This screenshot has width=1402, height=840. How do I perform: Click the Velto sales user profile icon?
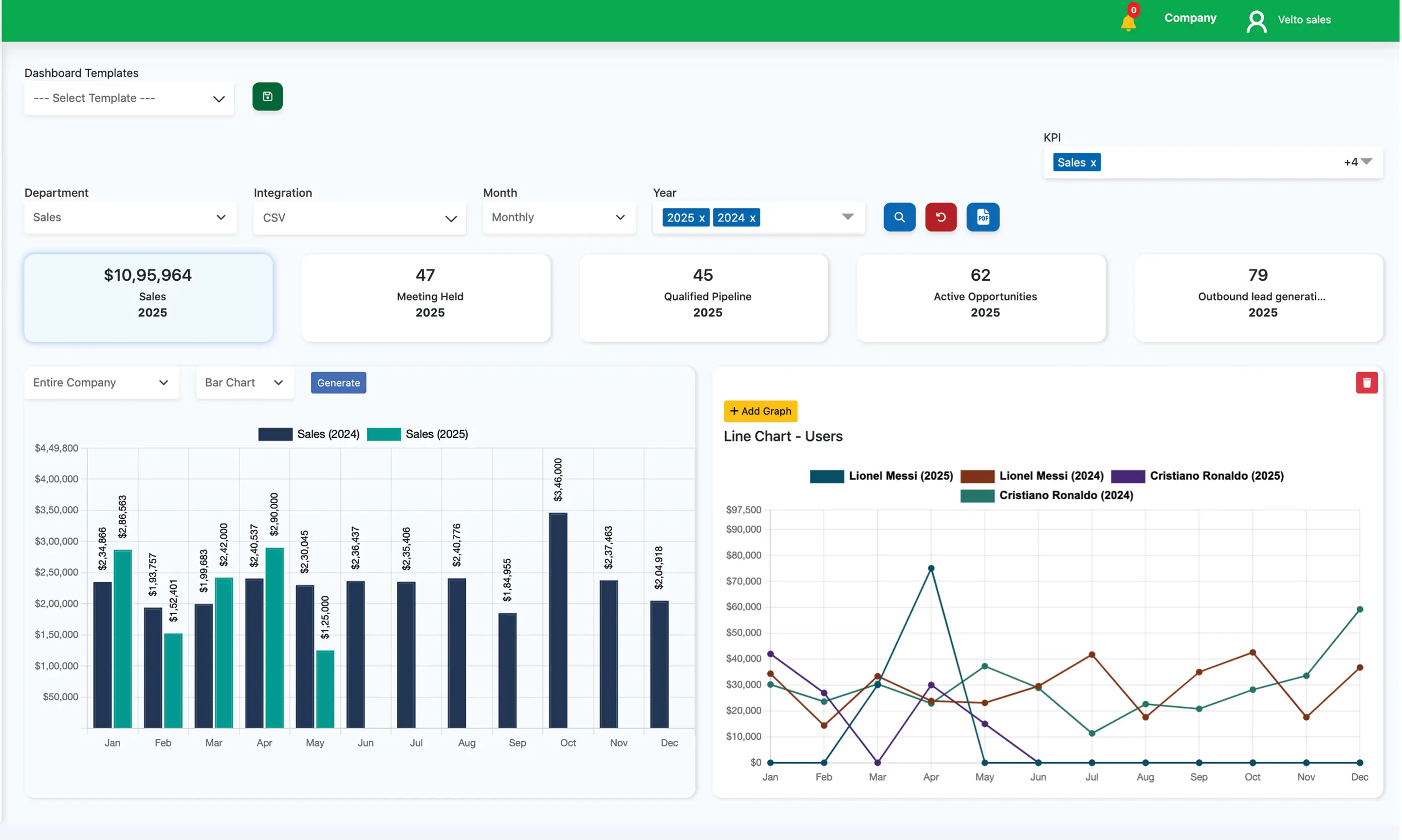tap(1256, 20)
